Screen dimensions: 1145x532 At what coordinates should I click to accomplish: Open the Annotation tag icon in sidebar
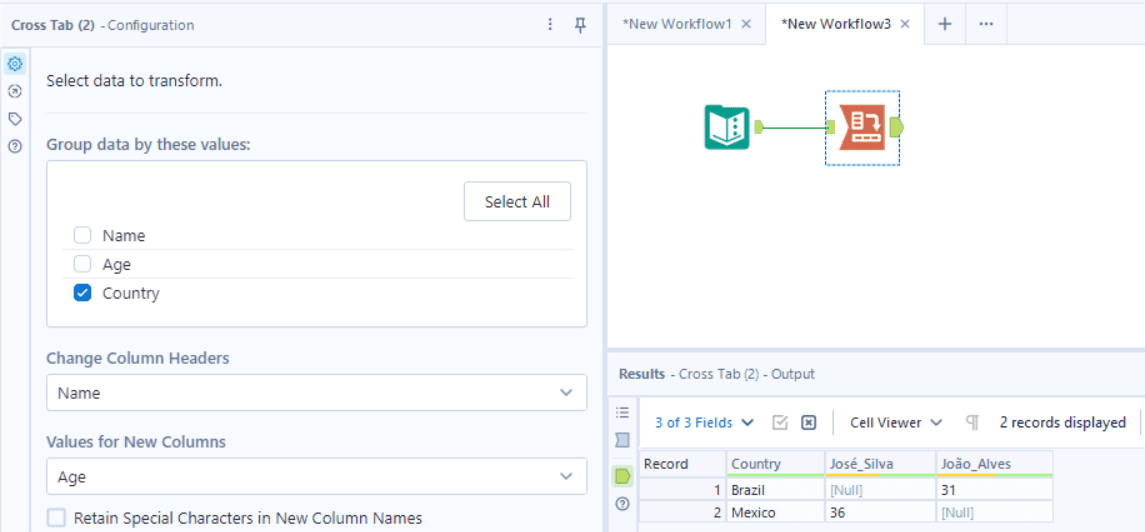(15, 118)
